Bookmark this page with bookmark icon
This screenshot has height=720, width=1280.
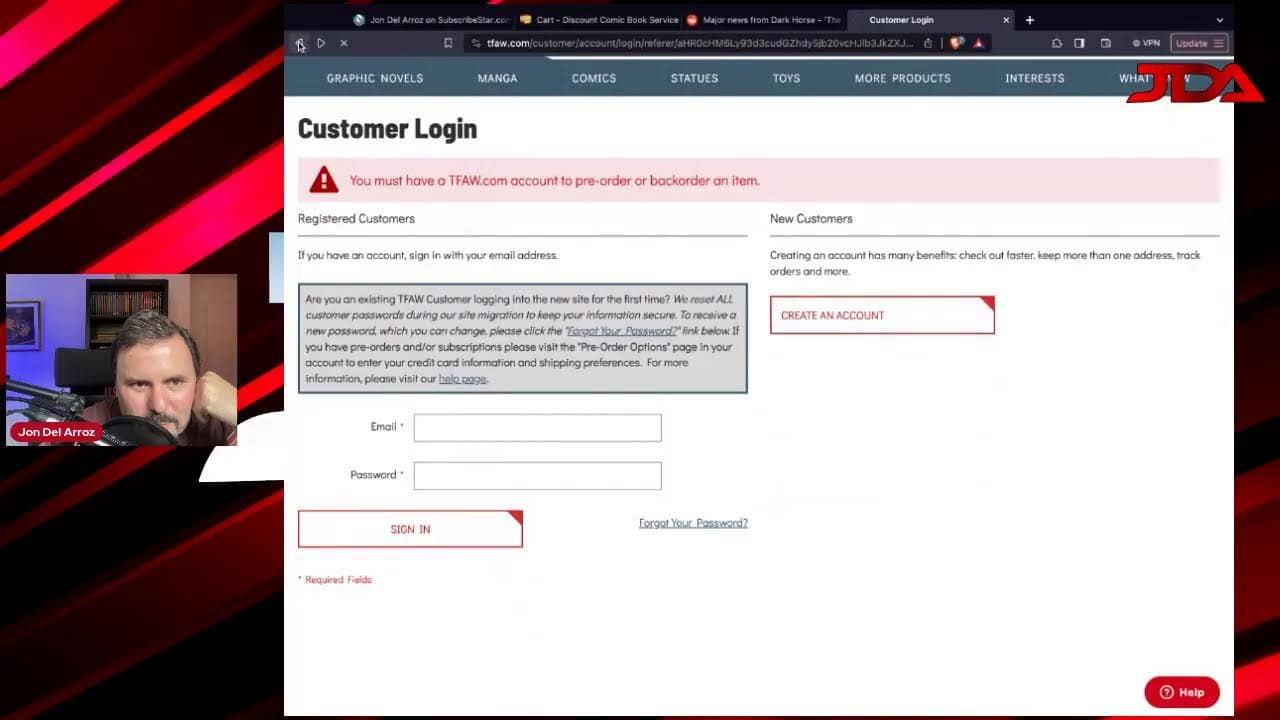click(448, 43)
